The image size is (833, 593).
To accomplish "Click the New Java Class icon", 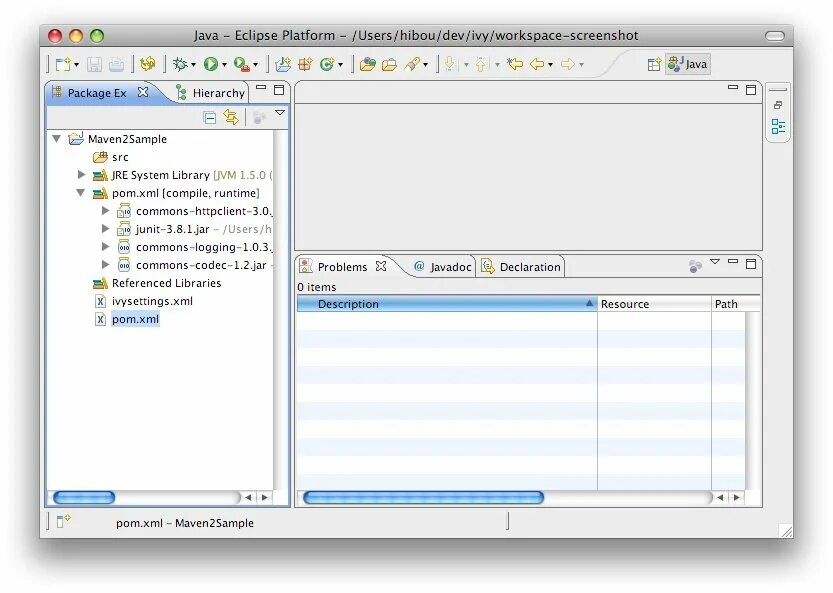I will coord(326,64).
